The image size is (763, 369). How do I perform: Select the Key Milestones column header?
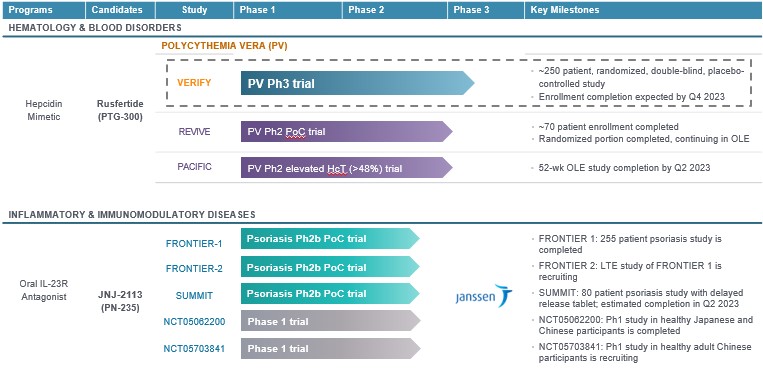[643, 10]
